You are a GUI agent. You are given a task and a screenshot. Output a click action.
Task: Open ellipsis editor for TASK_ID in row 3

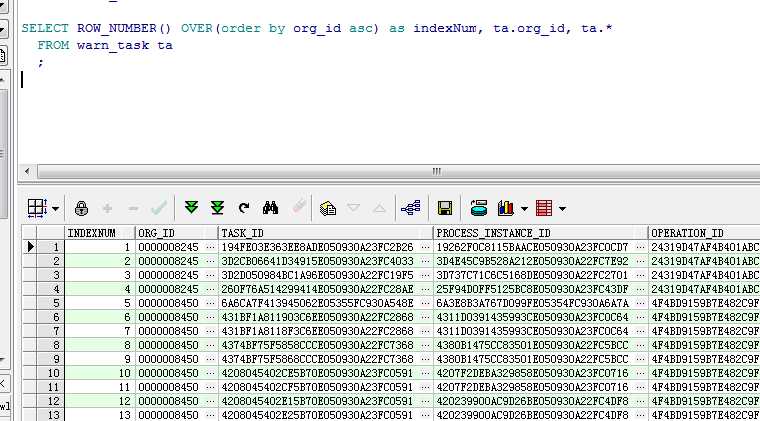426,275
